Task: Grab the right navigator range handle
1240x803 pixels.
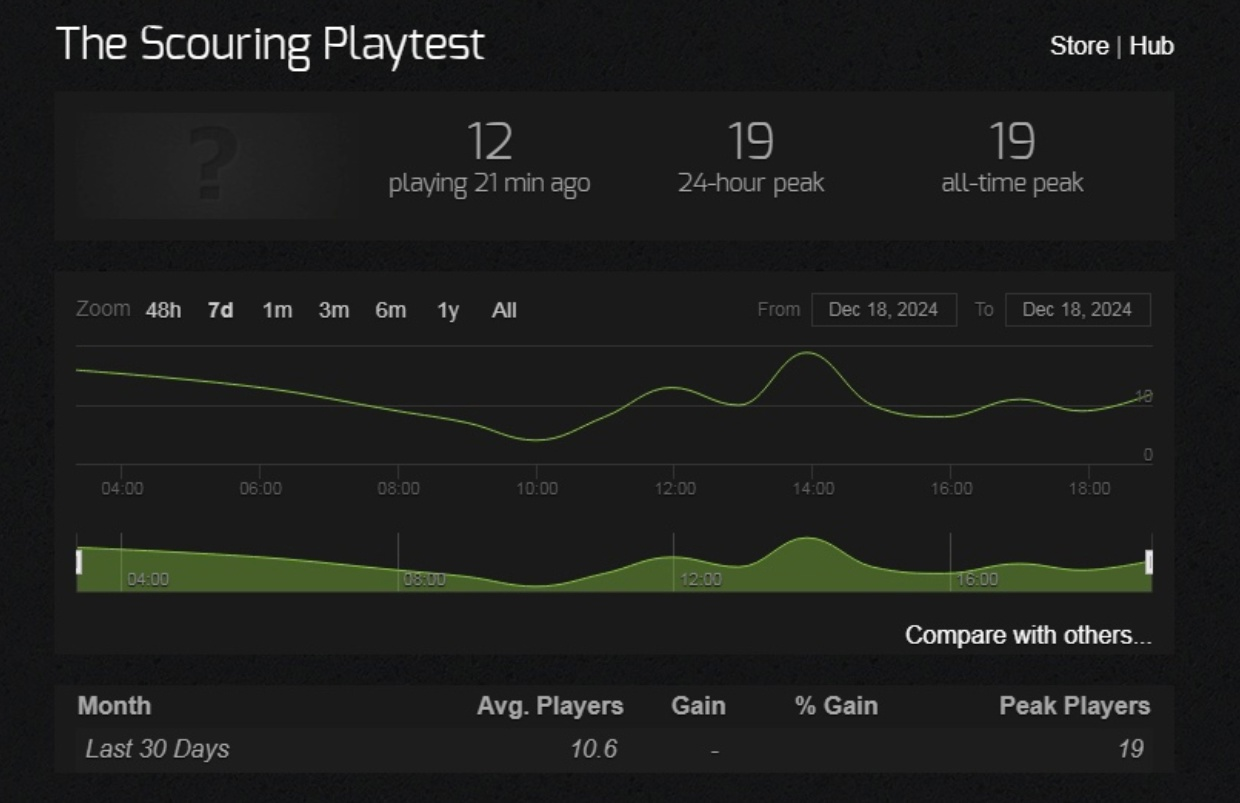Action: (x=1149, y=562)
